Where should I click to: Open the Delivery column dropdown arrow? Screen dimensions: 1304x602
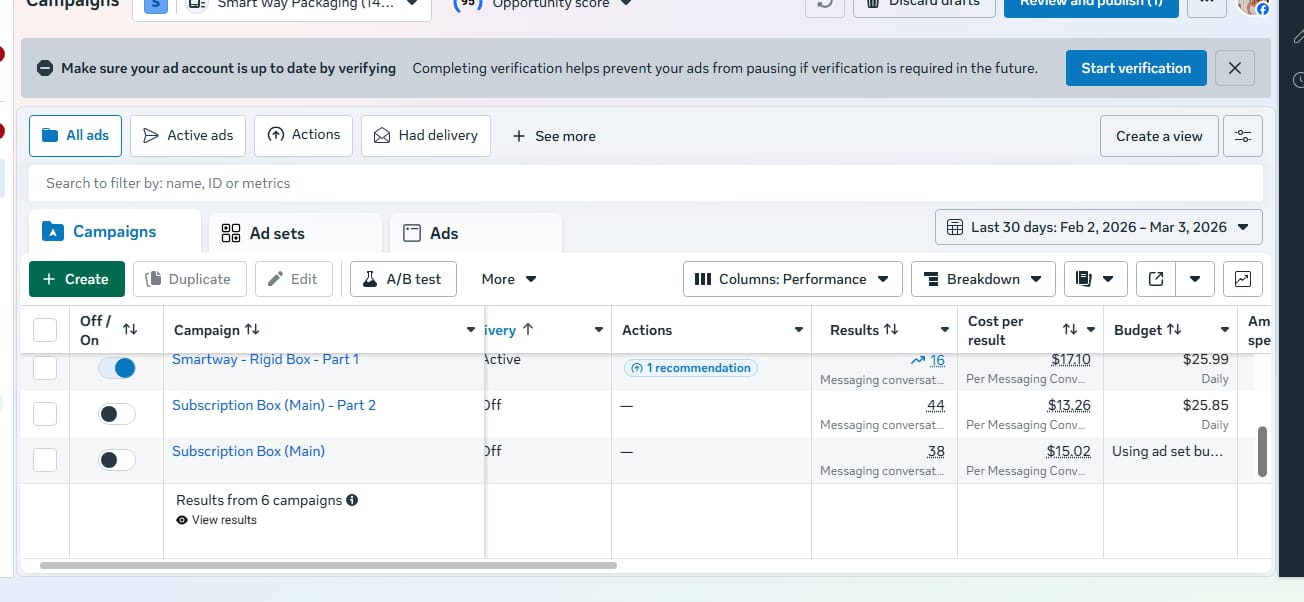[599, 330]
